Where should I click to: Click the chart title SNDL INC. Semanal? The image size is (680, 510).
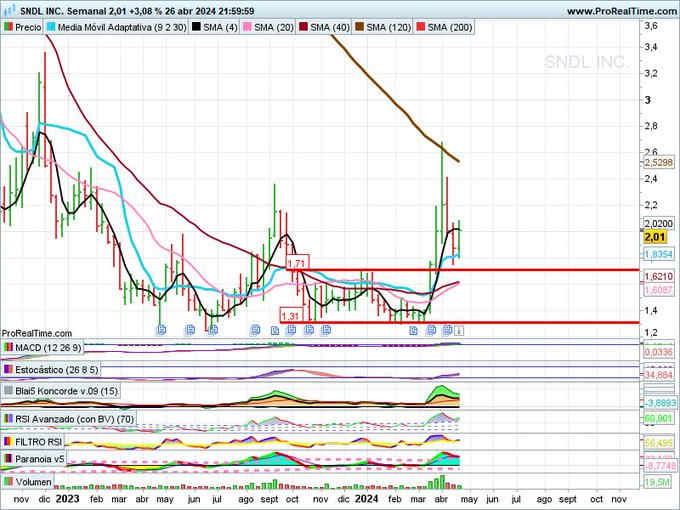62,10
